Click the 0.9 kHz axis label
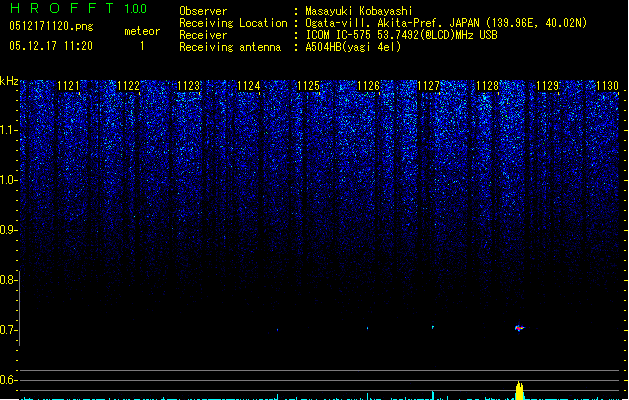The height and width of the screenshot is (400, 629). pos(8,230)
